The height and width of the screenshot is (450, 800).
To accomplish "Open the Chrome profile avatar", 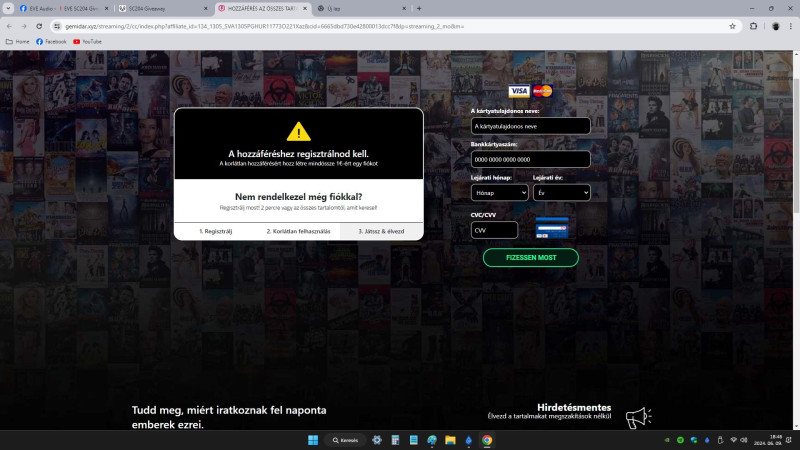I will point(776,26).
